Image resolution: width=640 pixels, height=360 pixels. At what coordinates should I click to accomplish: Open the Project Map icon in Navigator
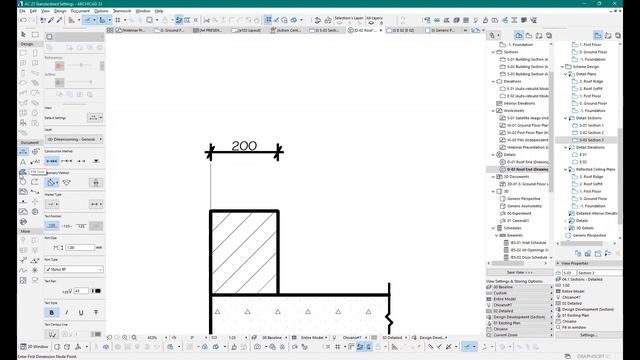[518, 36]
